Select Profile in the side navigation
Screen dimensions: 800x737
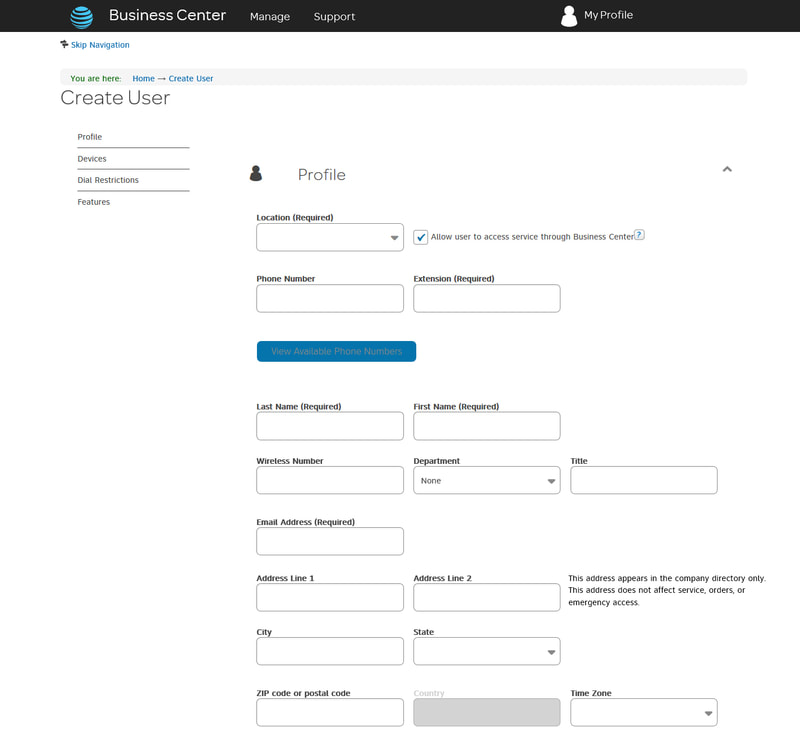tap(90, 137)
